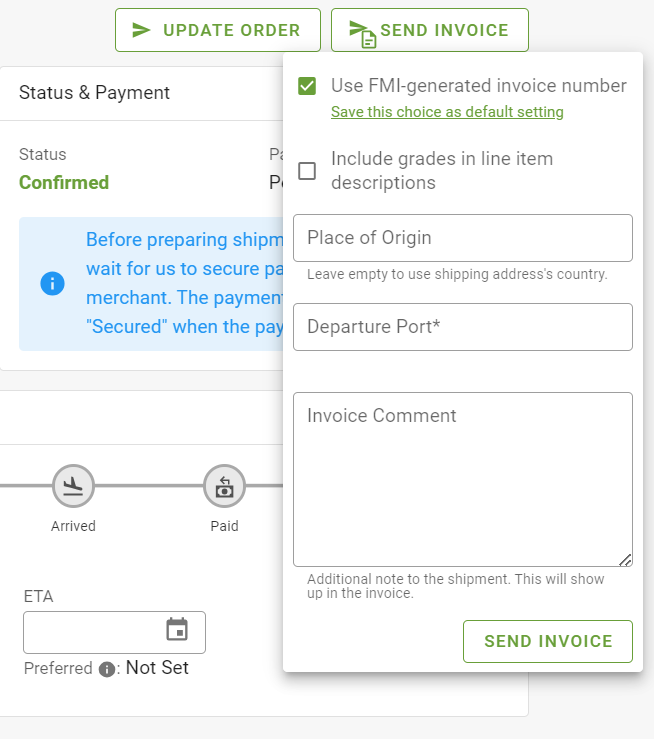Screen dimensions: 654x739
Task: Click the info icon next to Preferred
Action: (x=107, y=669)
